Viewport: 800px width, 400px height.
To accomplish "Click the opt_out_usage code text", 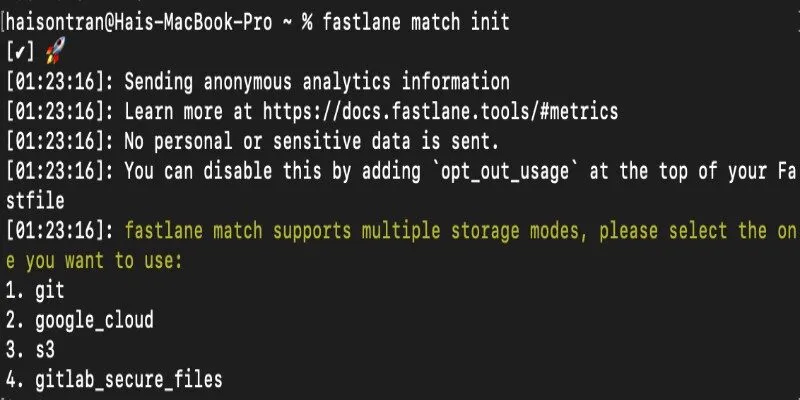I will pyautogui.click(x=505, y=172).
